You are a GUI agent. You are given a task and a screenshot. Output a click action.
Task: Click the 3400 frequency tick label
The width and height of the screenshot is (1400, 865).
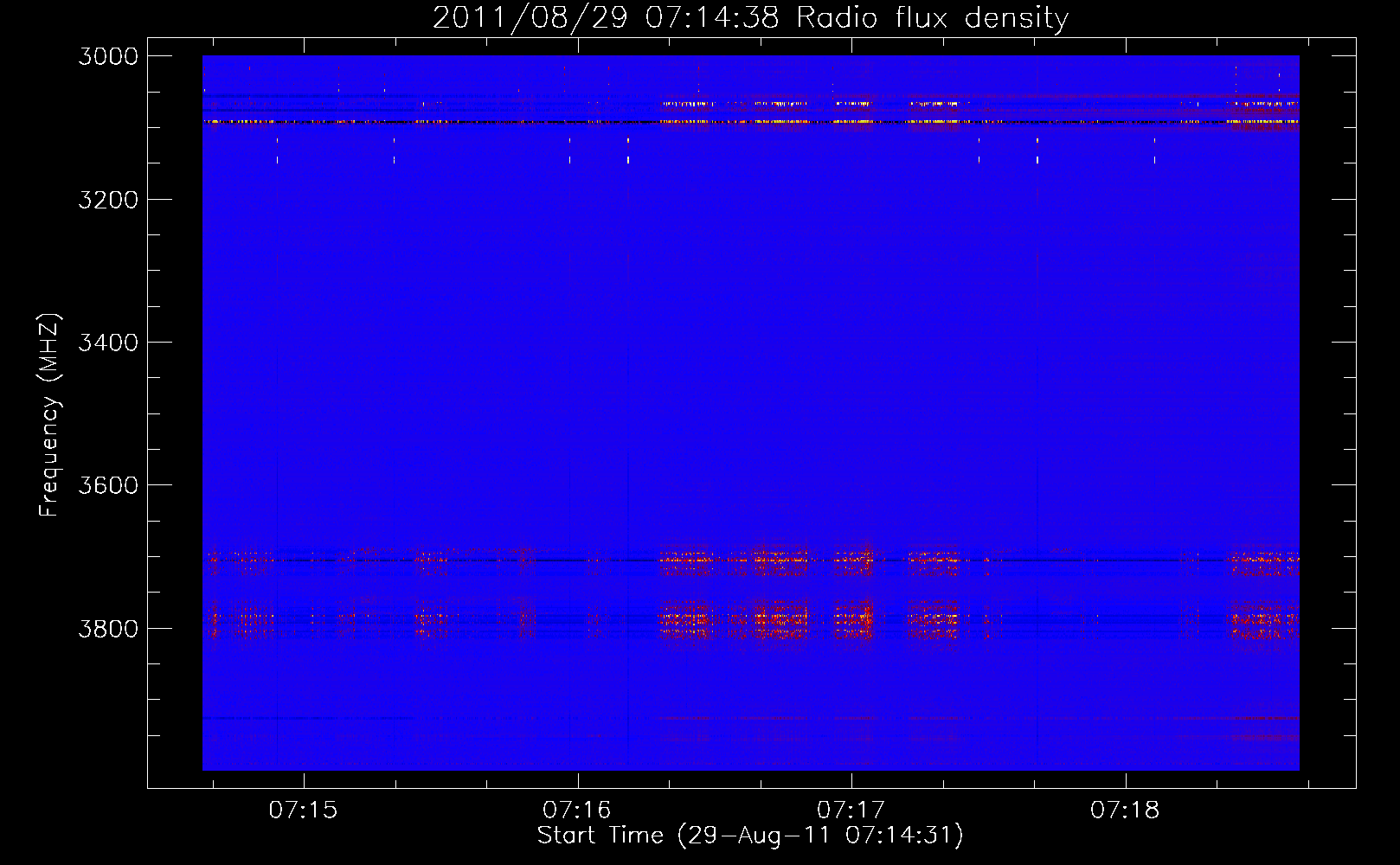(108, 343)
